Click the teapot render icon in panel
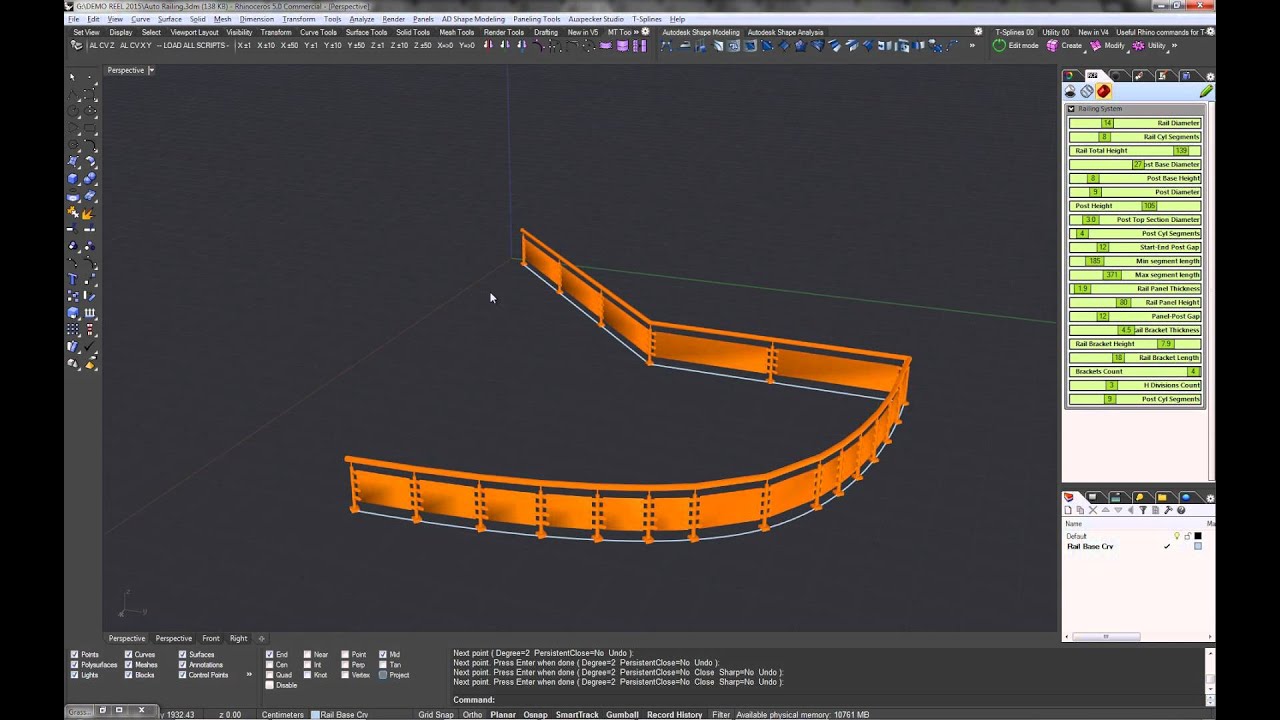The width and height of the screenshot is (1280, 720). (1070, 91)
